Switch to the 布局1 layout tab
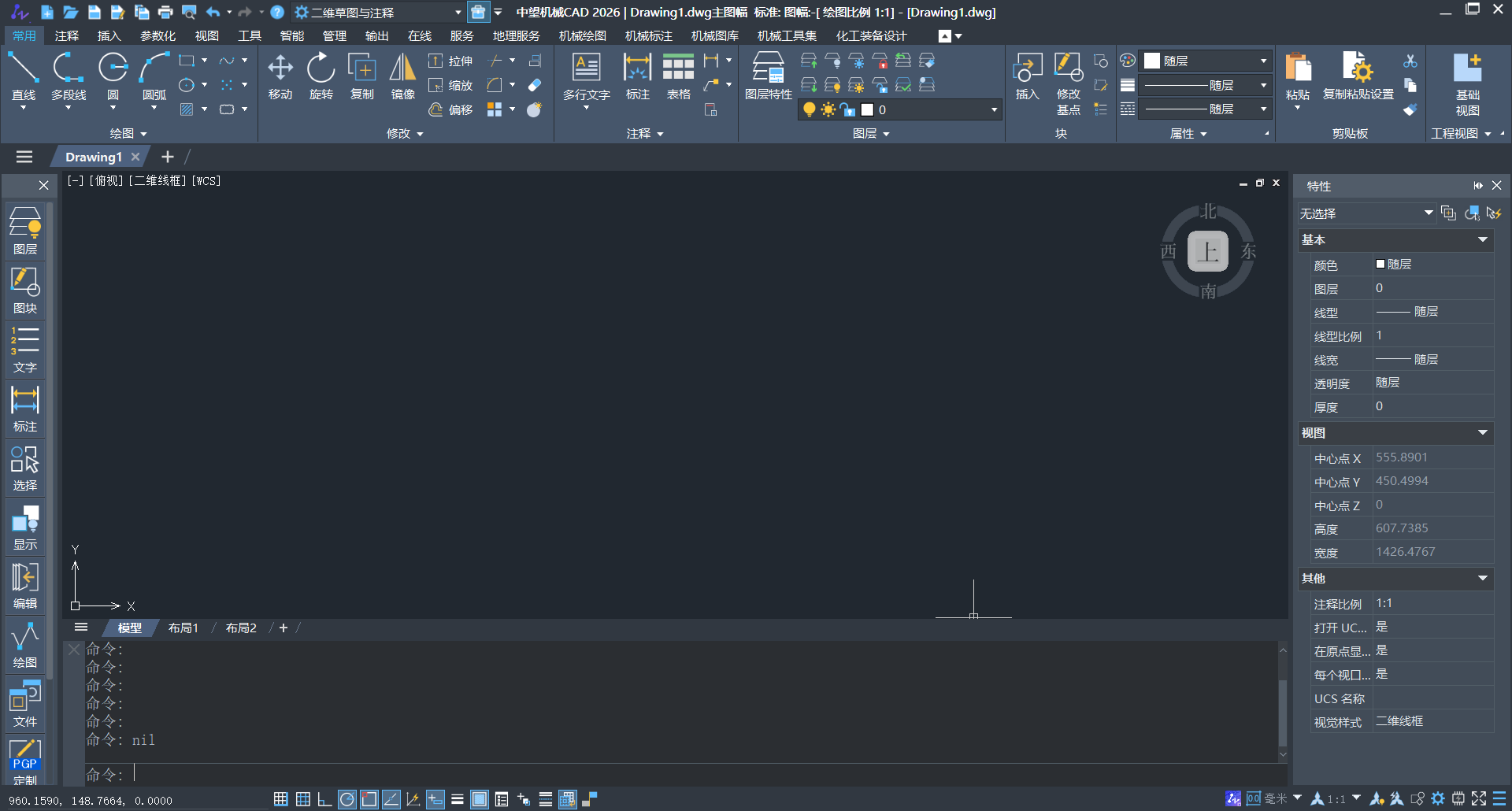1512x811 pixels. click(x=183, y=628)
